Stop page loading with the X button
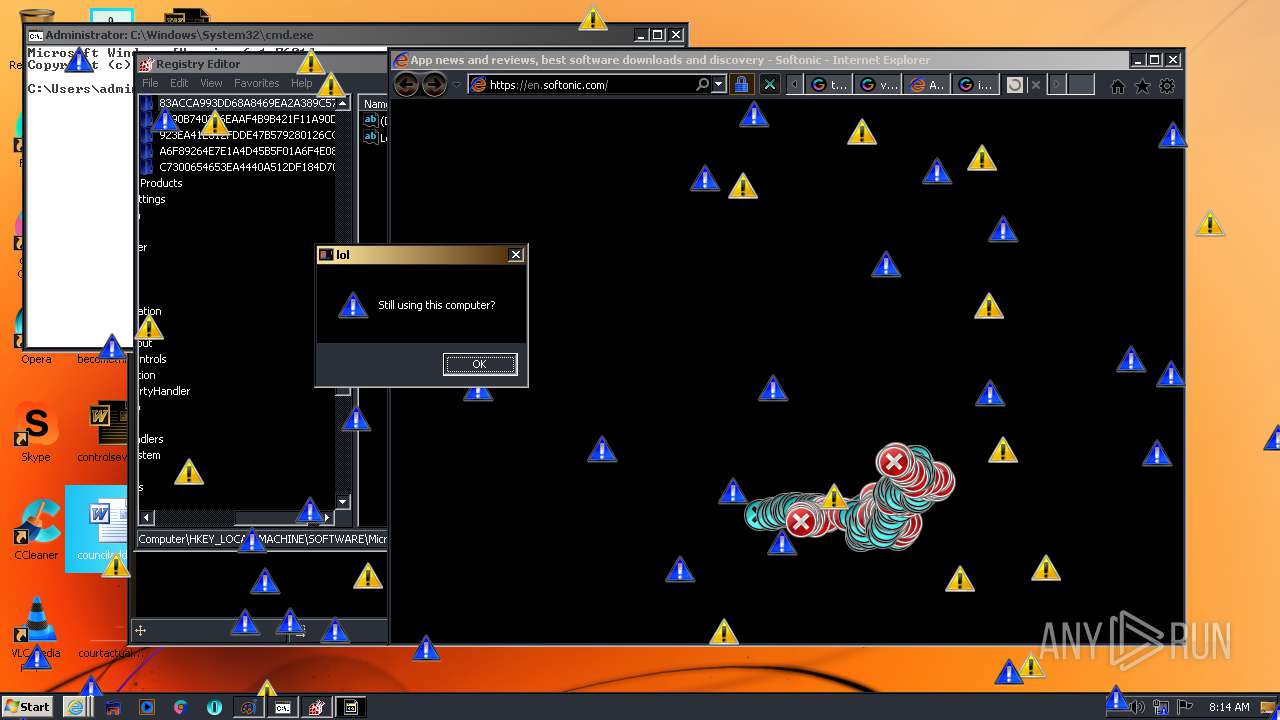The width and height of the screenshot is (1280, 720). 770,85
